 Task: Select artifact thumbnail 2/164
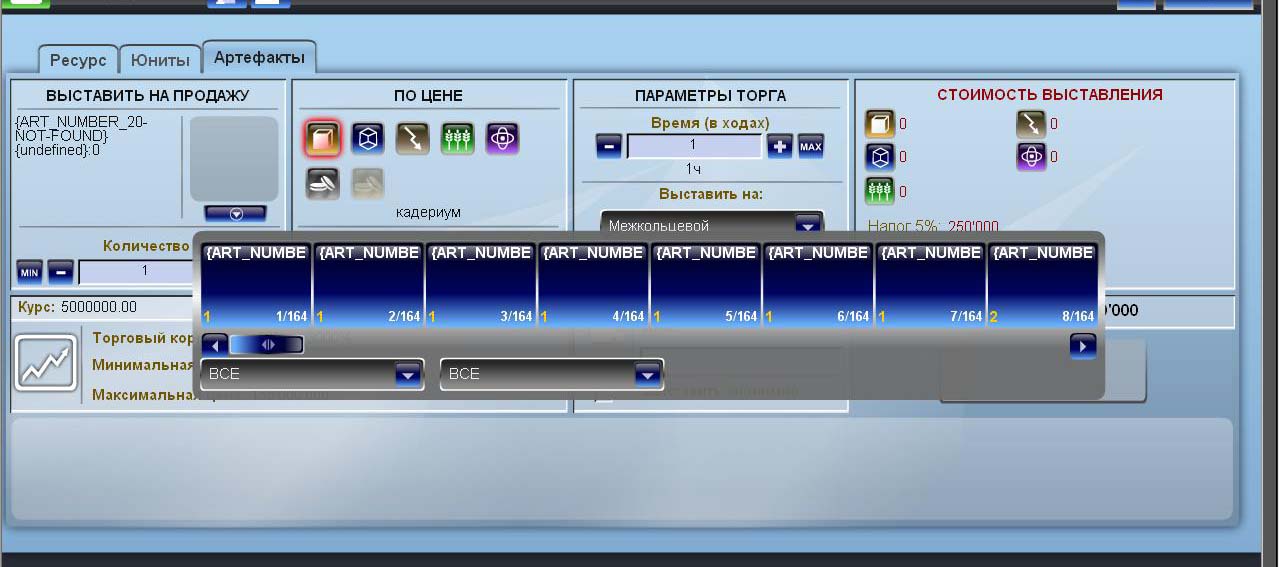click(368, 284)
